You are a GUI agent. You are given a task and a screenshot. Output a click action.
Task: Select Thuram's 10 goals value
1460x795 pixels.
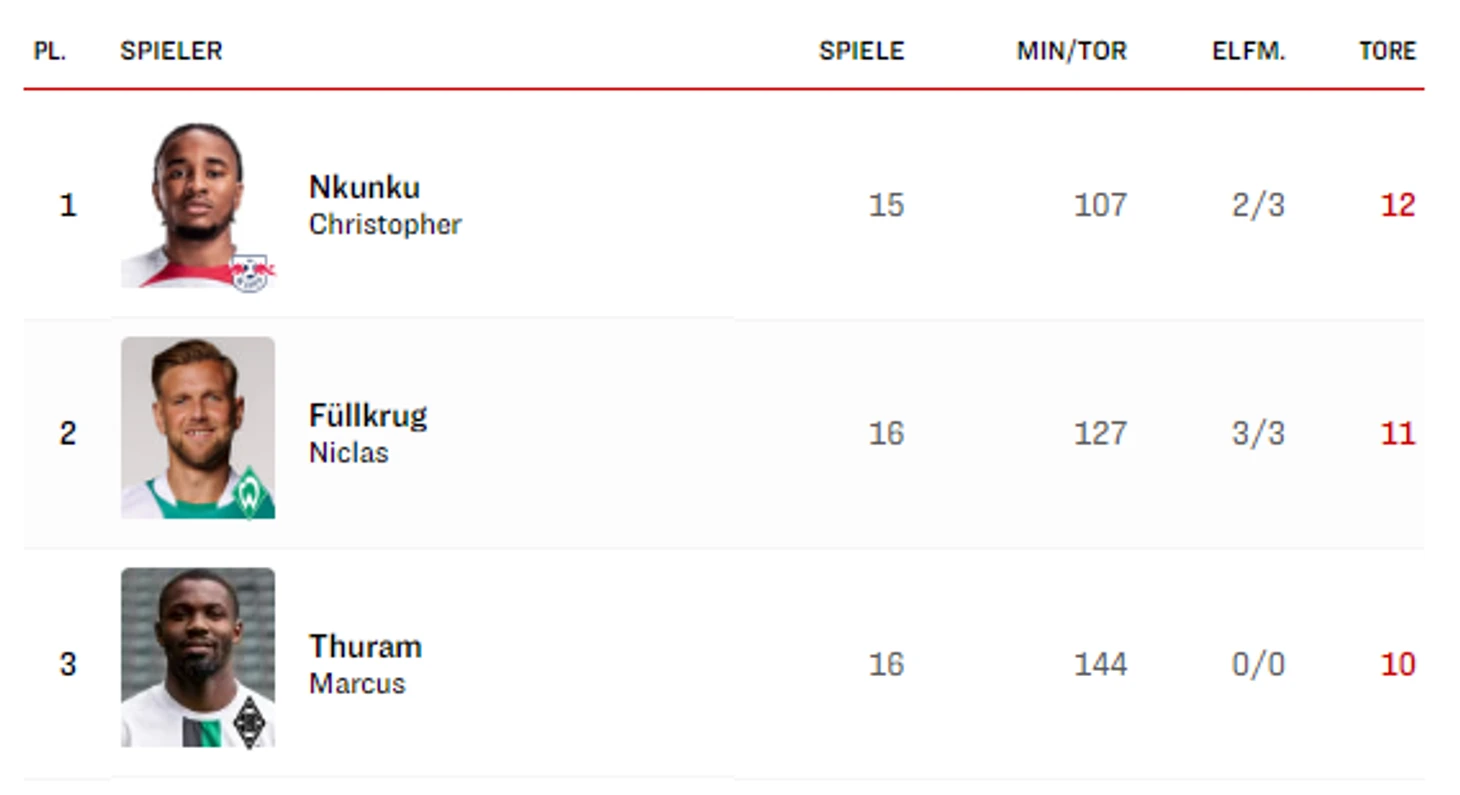click(x=1398, y=664)
